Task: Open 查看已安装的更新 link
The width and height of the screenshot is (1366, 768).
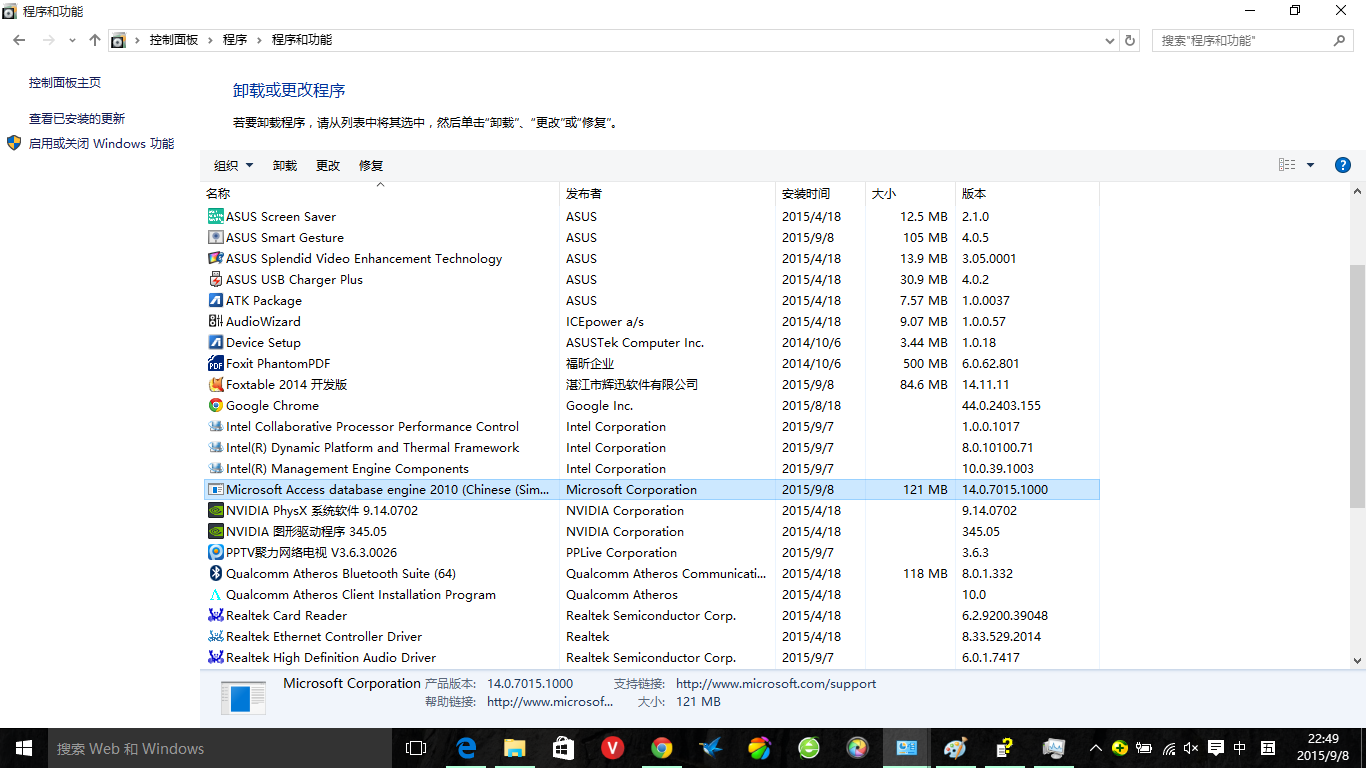Action: click(x=77, y=118)
